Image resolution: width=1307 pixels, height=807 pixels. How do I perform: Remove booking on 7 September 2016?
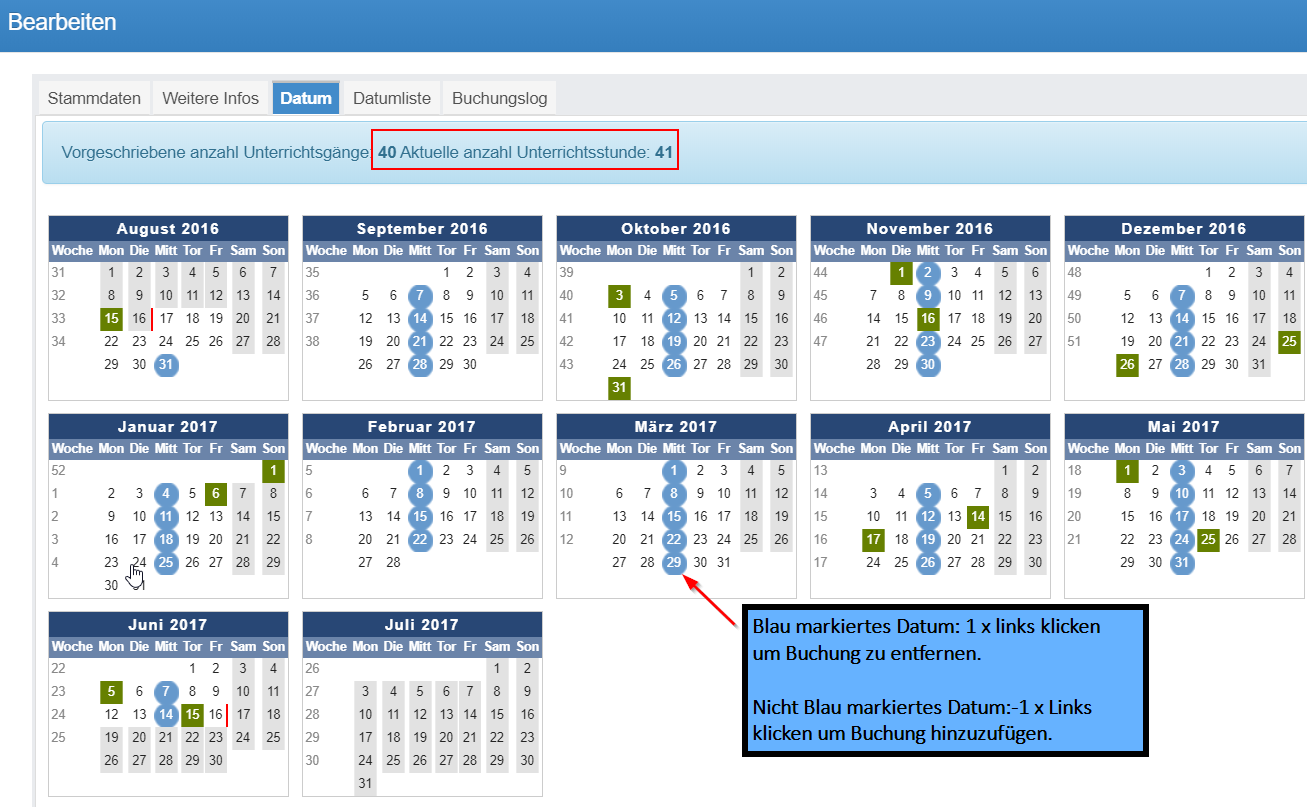(x=420, y=295)
